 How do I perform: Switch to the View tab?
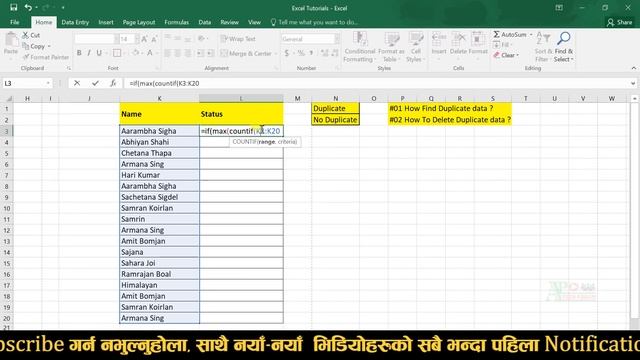(254, 22)
